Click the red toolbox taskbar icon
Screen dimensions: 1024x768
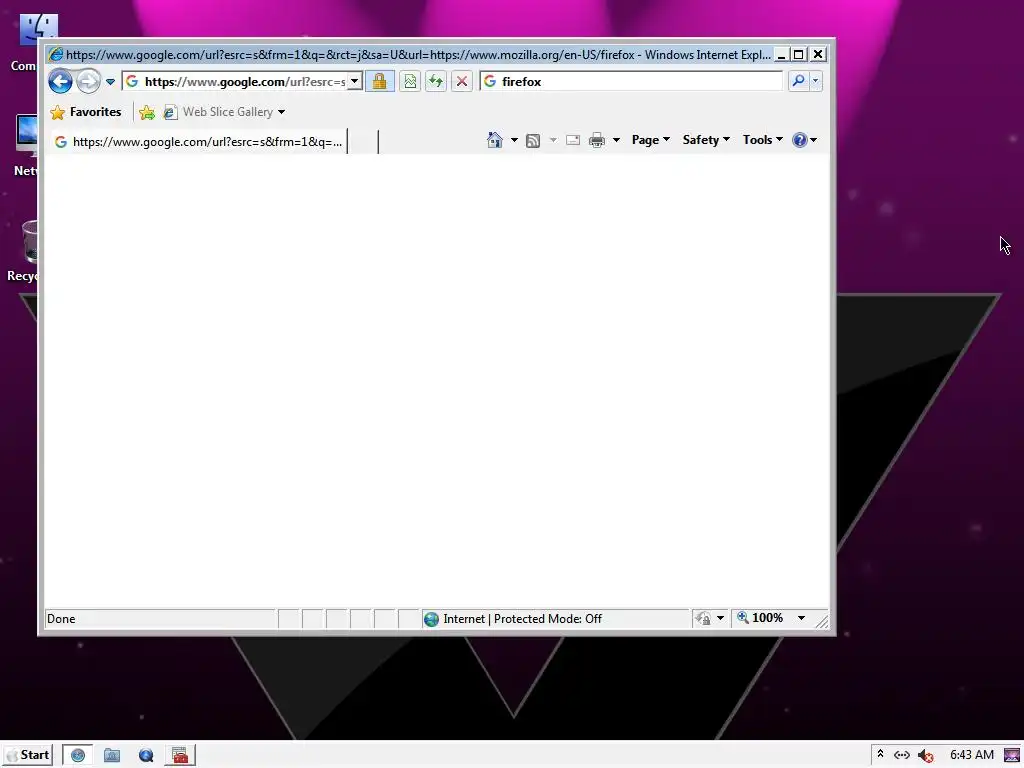point(180,756)
